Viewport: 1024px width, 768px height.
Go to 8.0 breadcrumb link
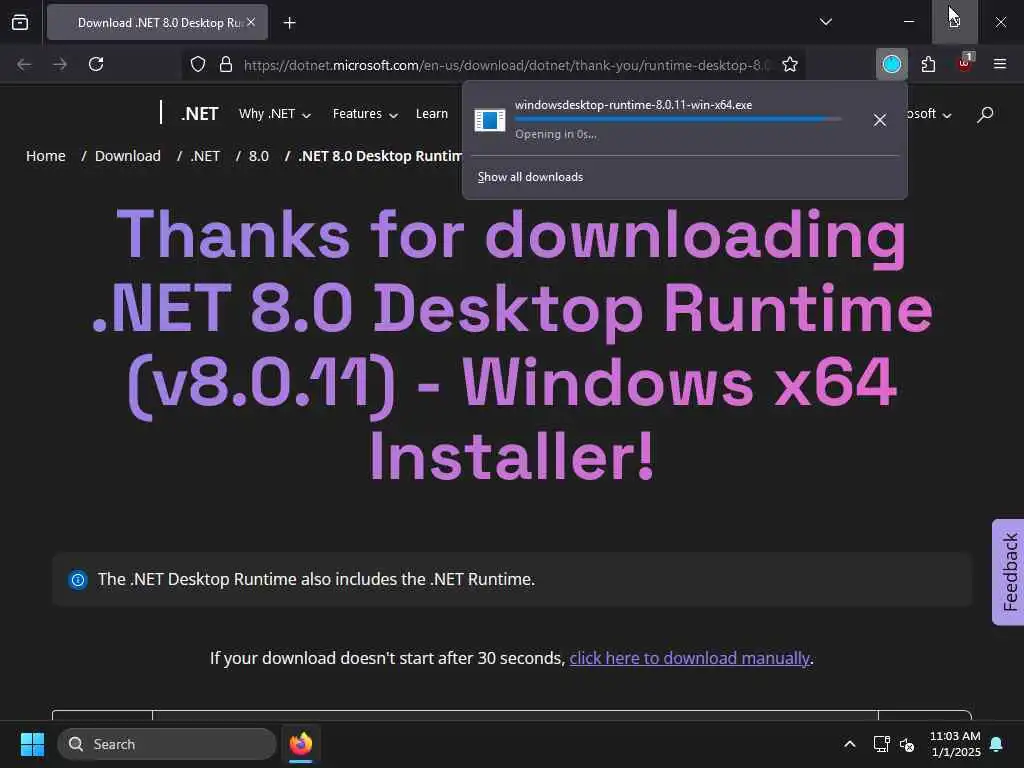coord(259,156)
